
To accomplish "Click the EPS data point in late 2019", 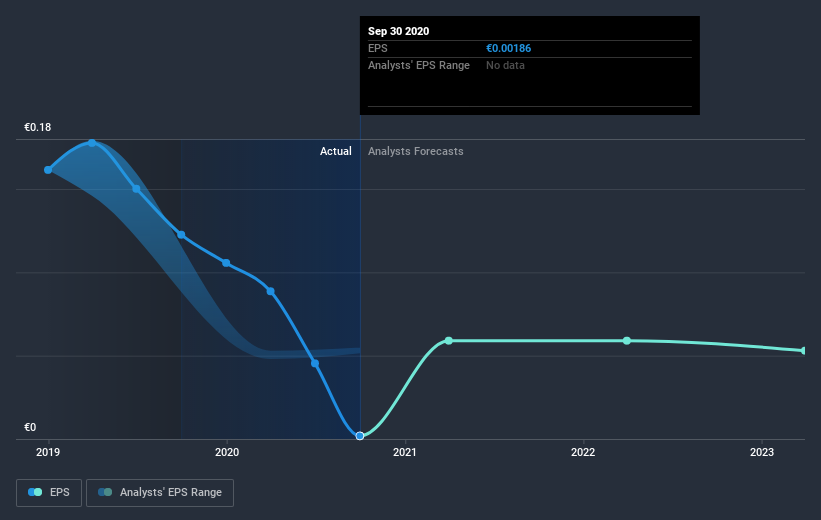I will [x=181, y=235].
